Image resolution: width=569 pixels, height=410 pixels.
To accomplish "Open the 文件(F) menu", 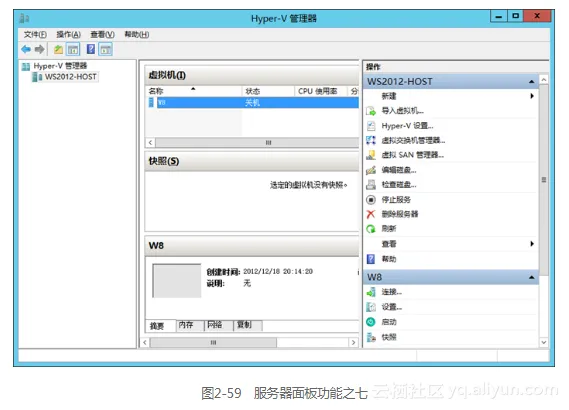I will 35,34.
